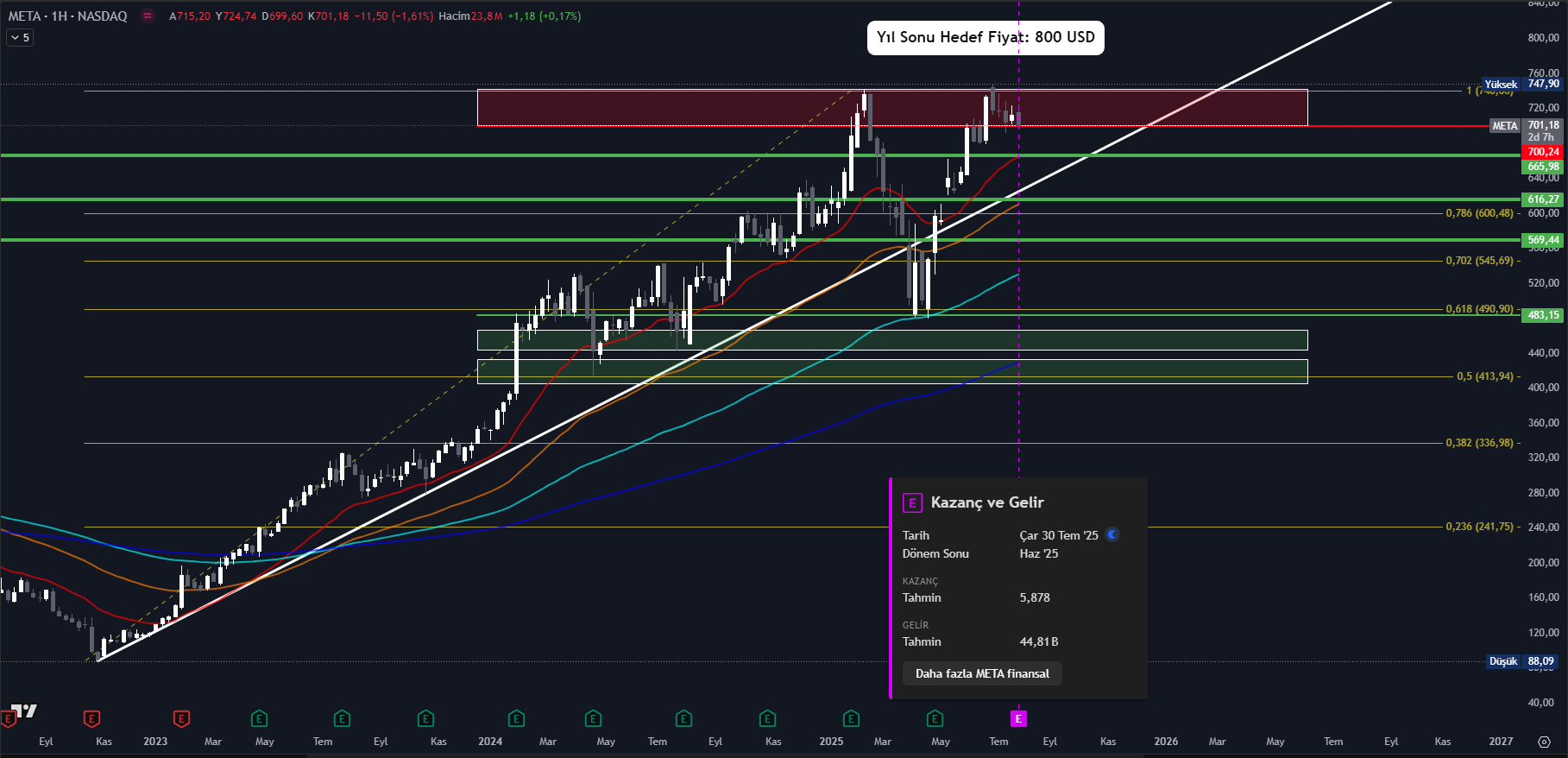Open chart settings gear in bottom-right corner
Viewport: 1568px width, 758px height.
tap(1544, 742)
